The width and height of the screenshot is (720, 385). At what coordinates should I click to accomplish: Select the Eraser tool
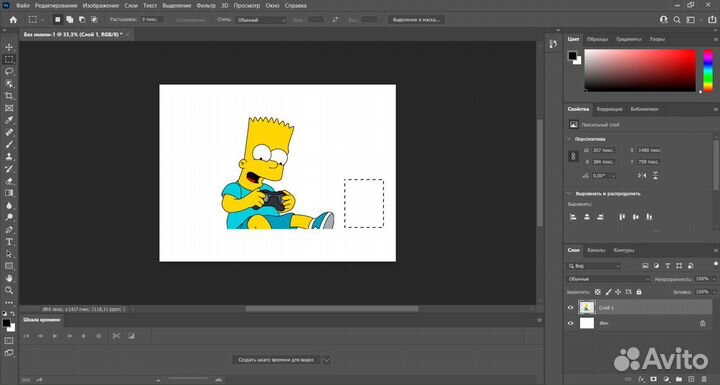9,181
